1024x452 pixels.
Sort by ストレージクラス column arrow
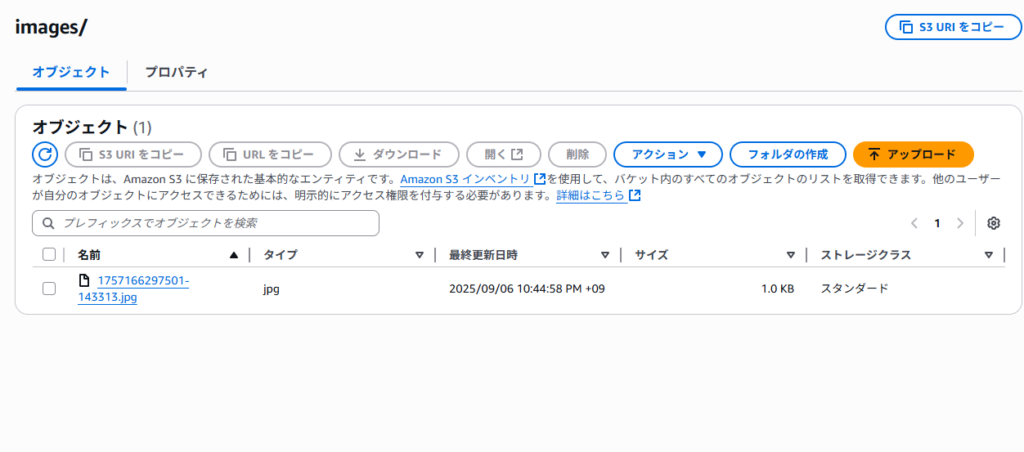(989, 255)
